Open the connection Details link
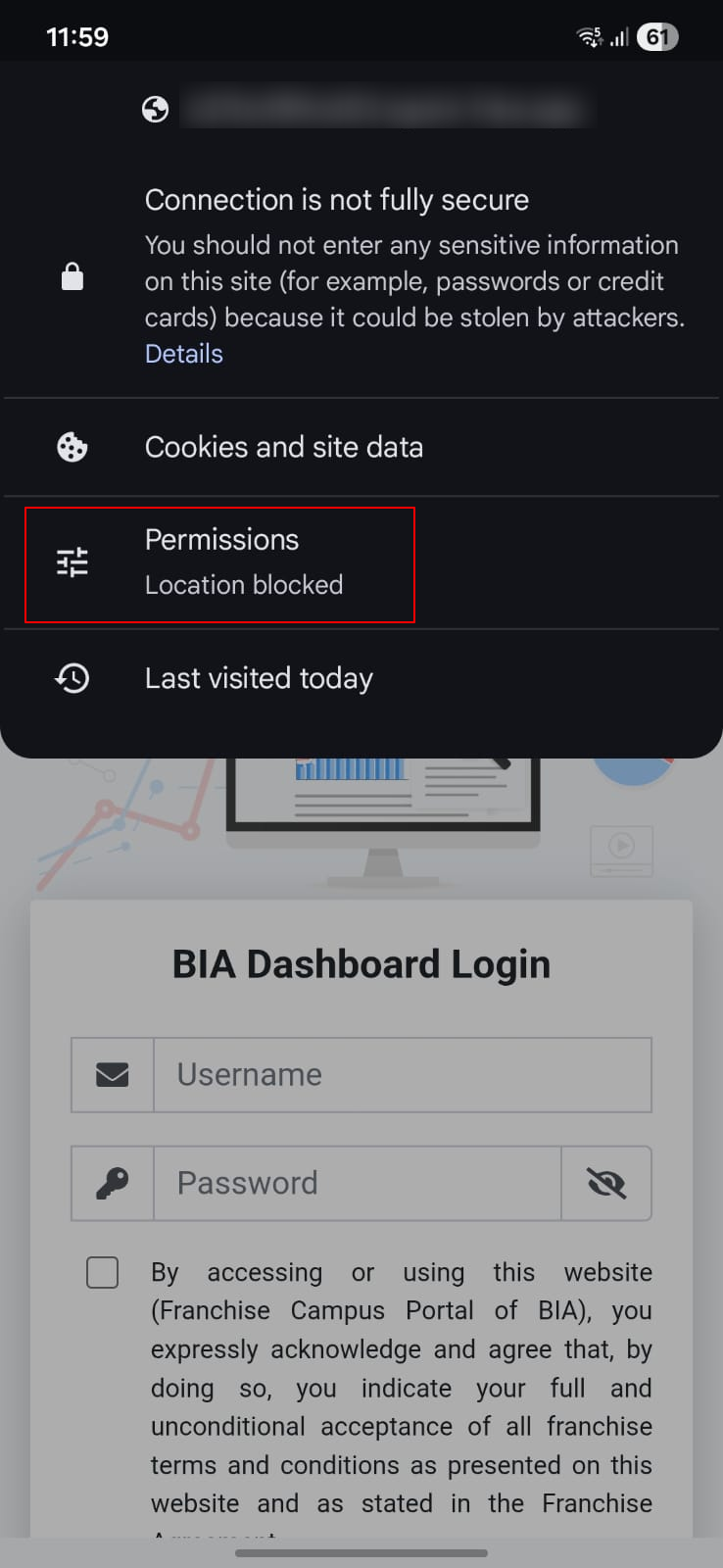The height and width of the screenshot is (1568, 723). coord(184,354)
